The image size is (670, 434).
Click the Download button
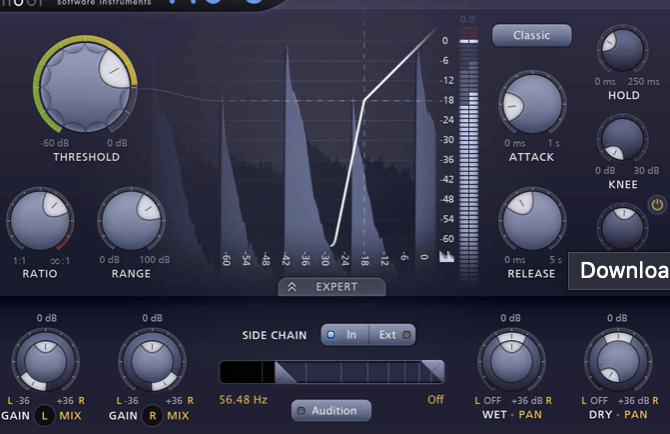[x=620, y=270]
